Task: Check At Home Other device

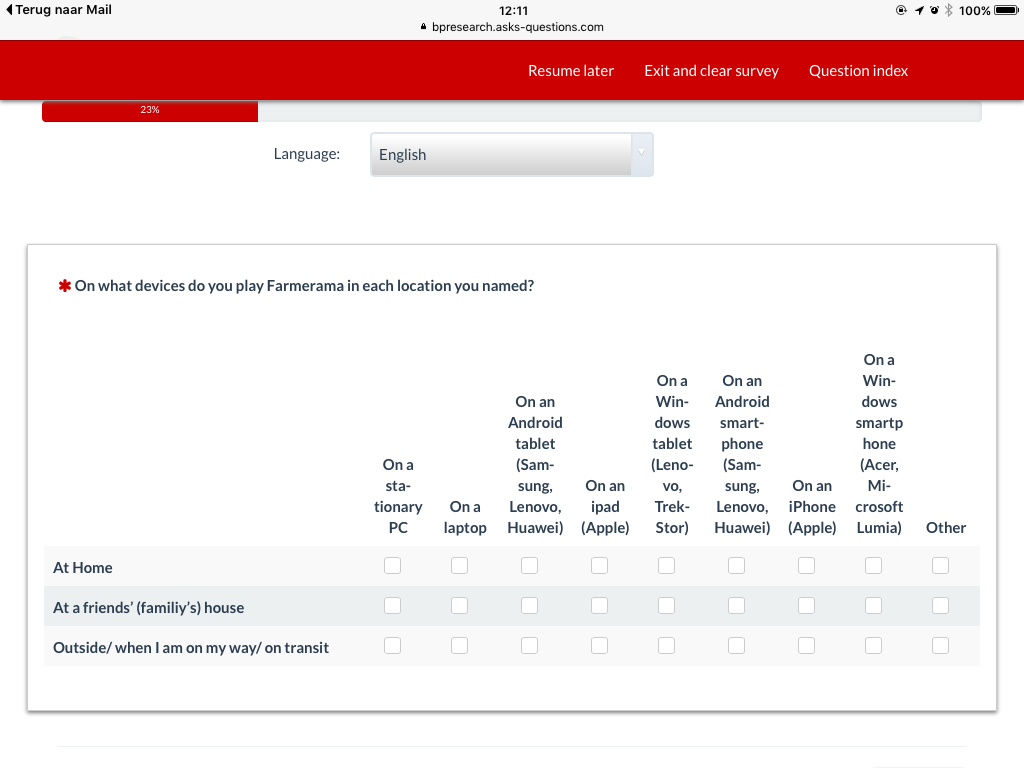Action: pos(940,566)
